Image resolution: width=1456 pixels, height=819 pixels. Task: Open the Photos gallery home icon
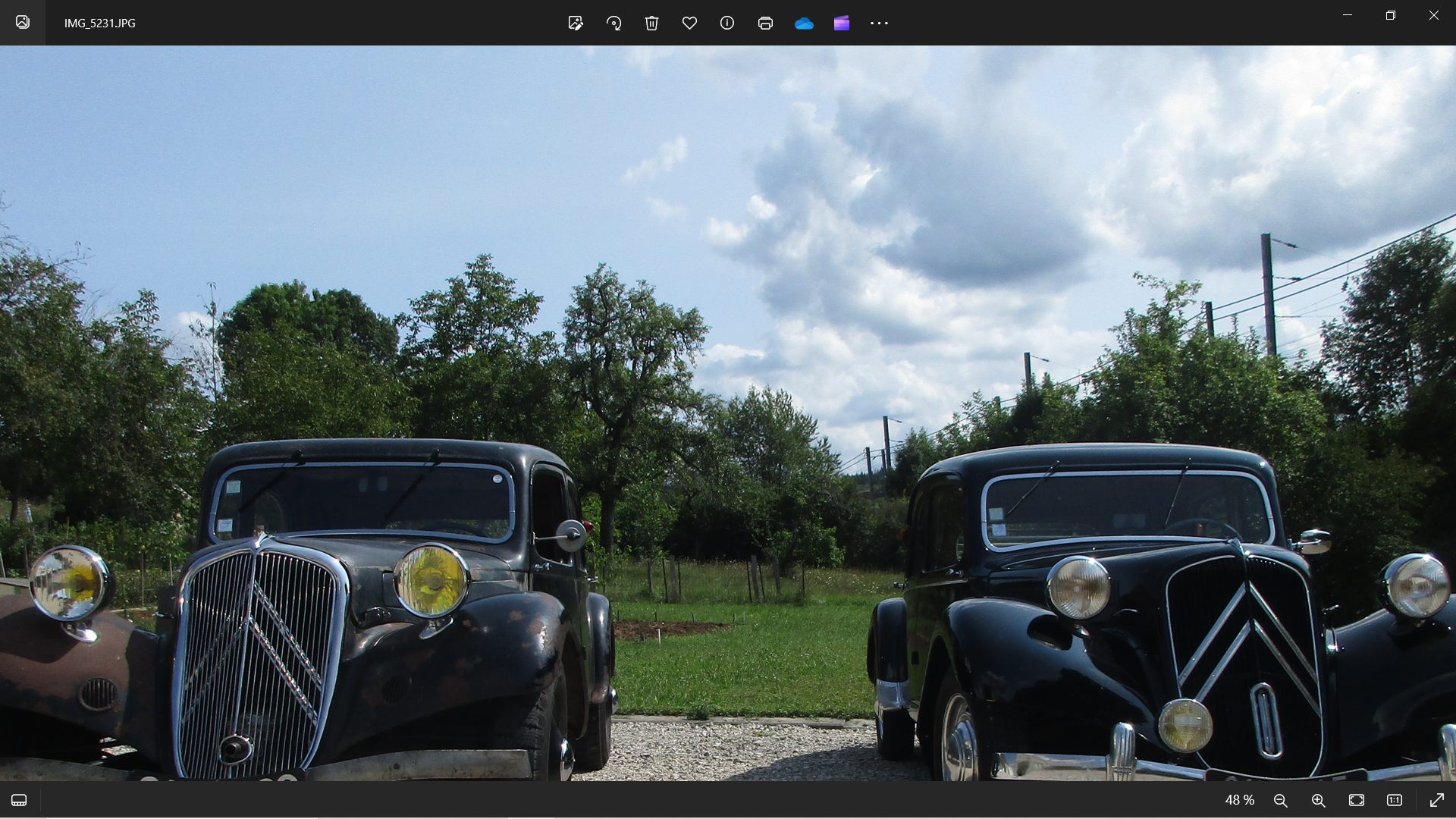coord(23,22)
